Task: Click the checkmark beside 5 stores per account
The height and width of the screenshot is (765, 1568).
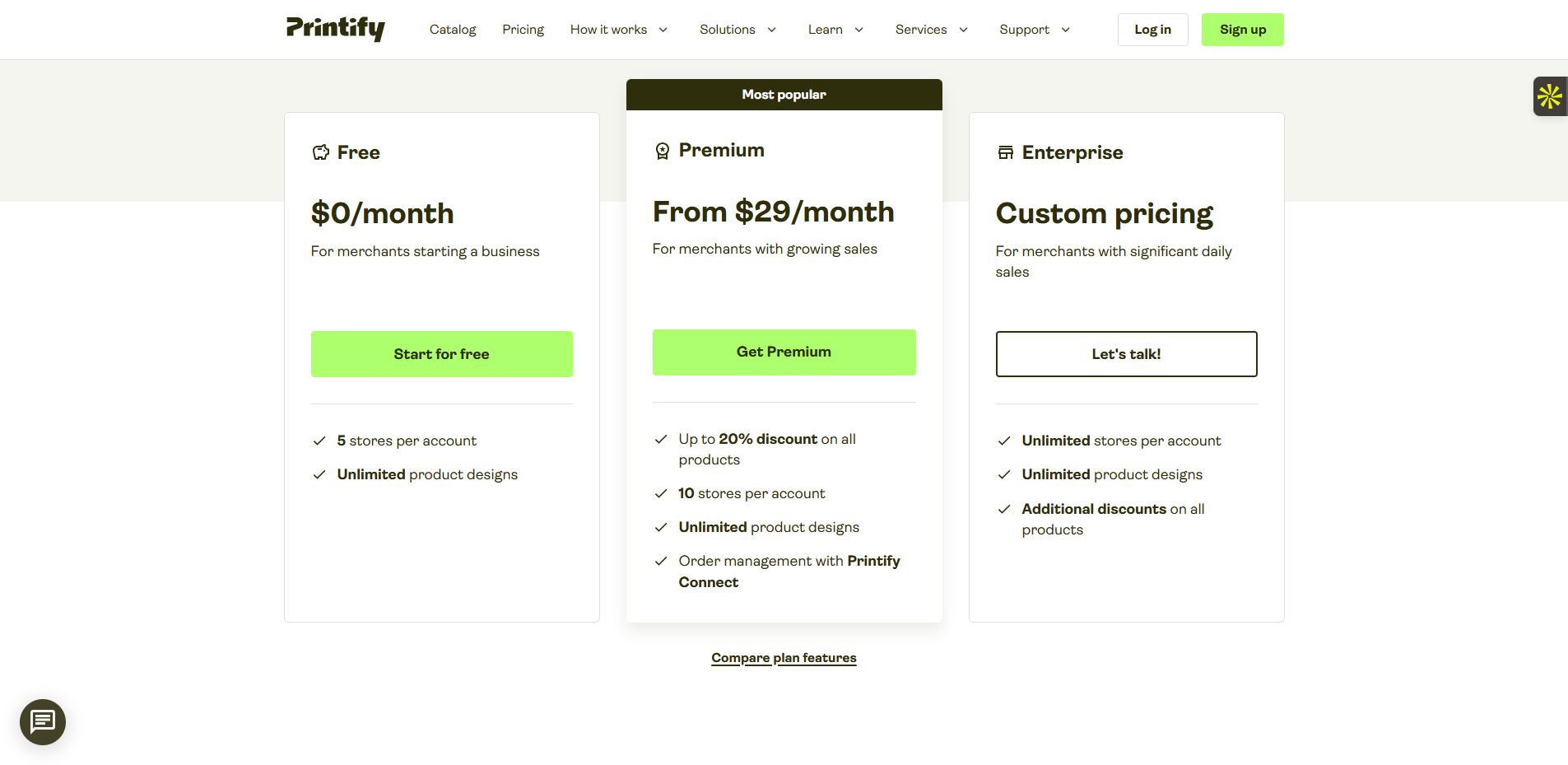Action: [x=319, y=441]
